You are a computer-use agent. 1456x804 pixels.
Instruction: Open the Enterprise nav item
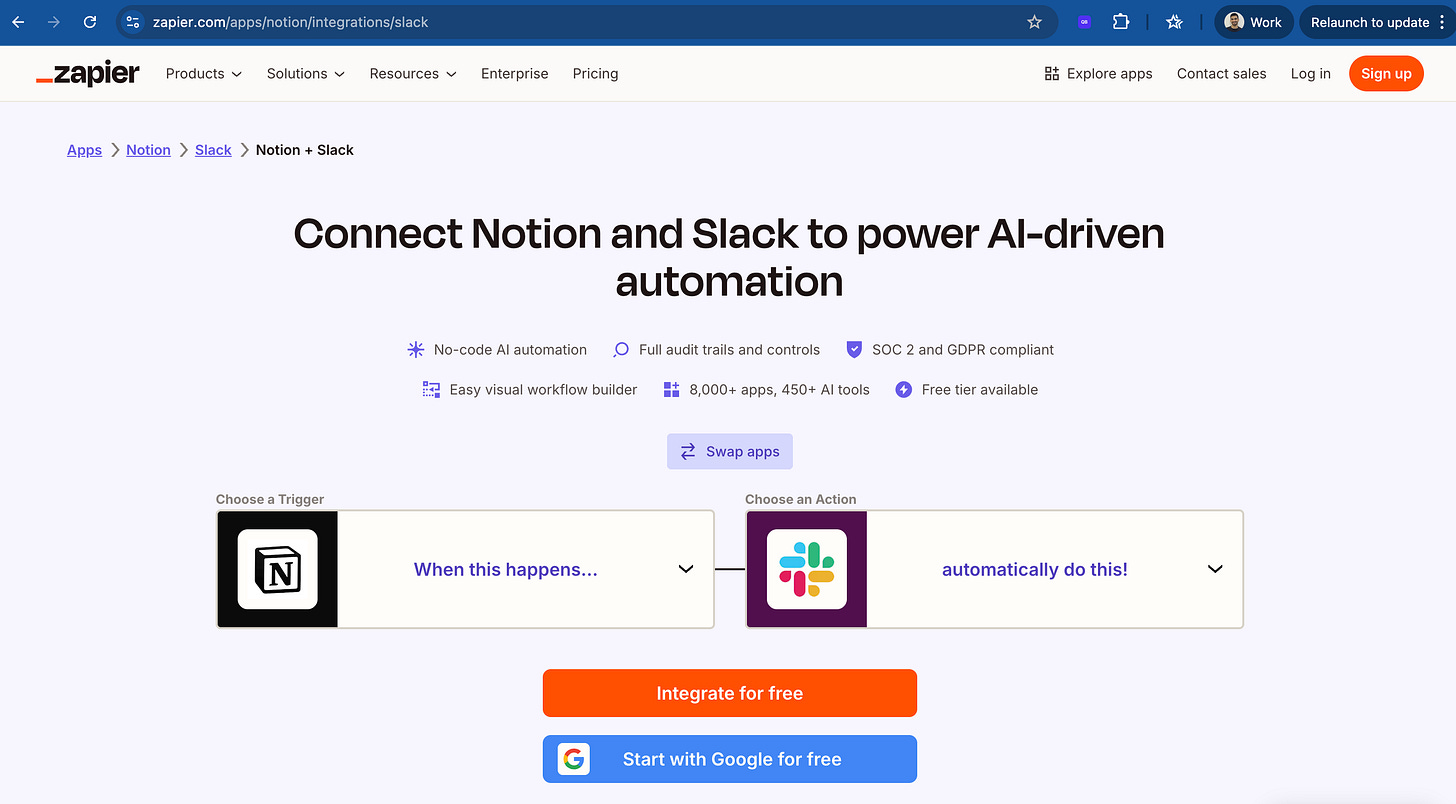click(515, 74)
